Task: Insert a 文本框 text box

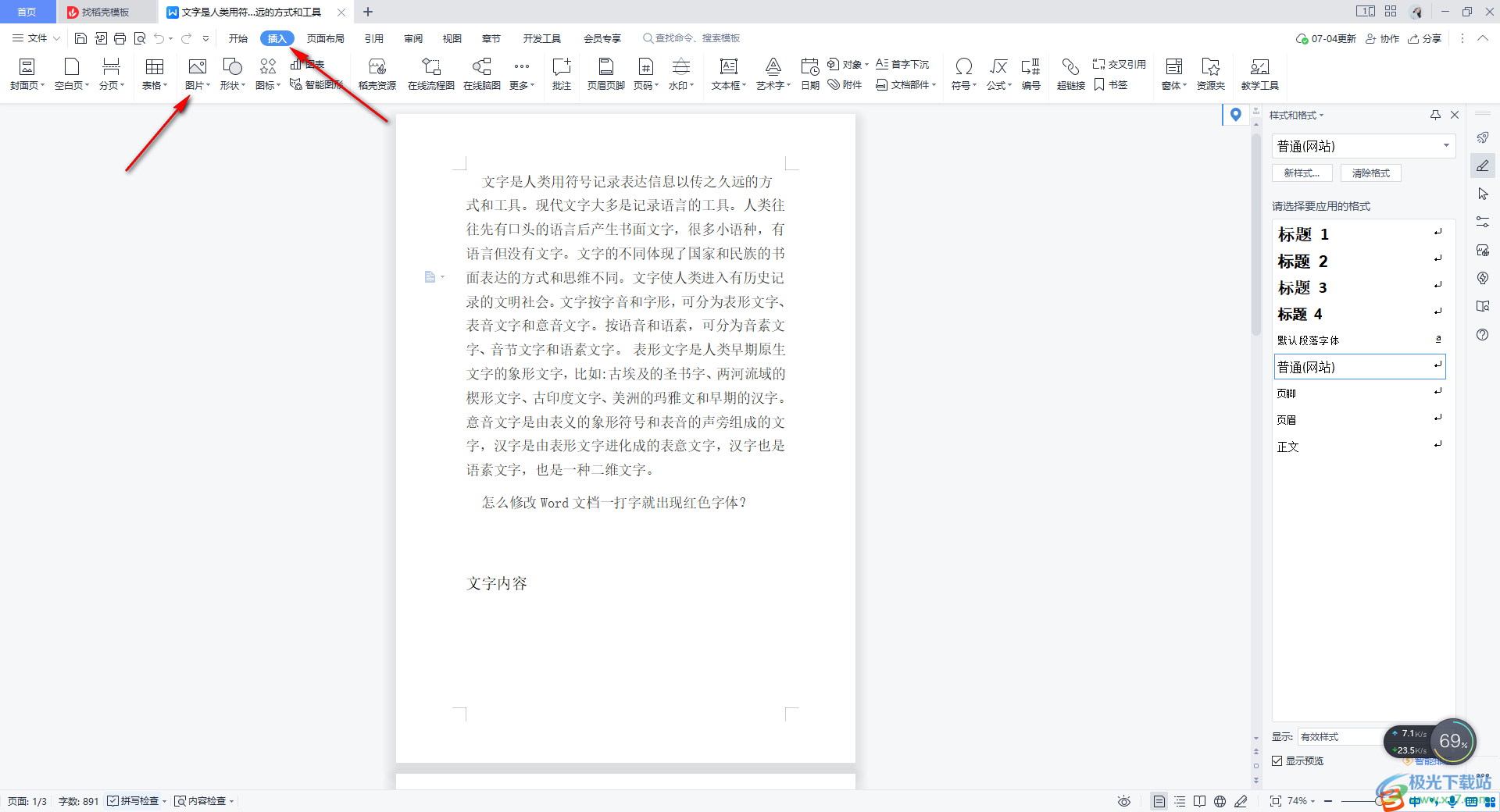Action: click(x=729, y=75)
